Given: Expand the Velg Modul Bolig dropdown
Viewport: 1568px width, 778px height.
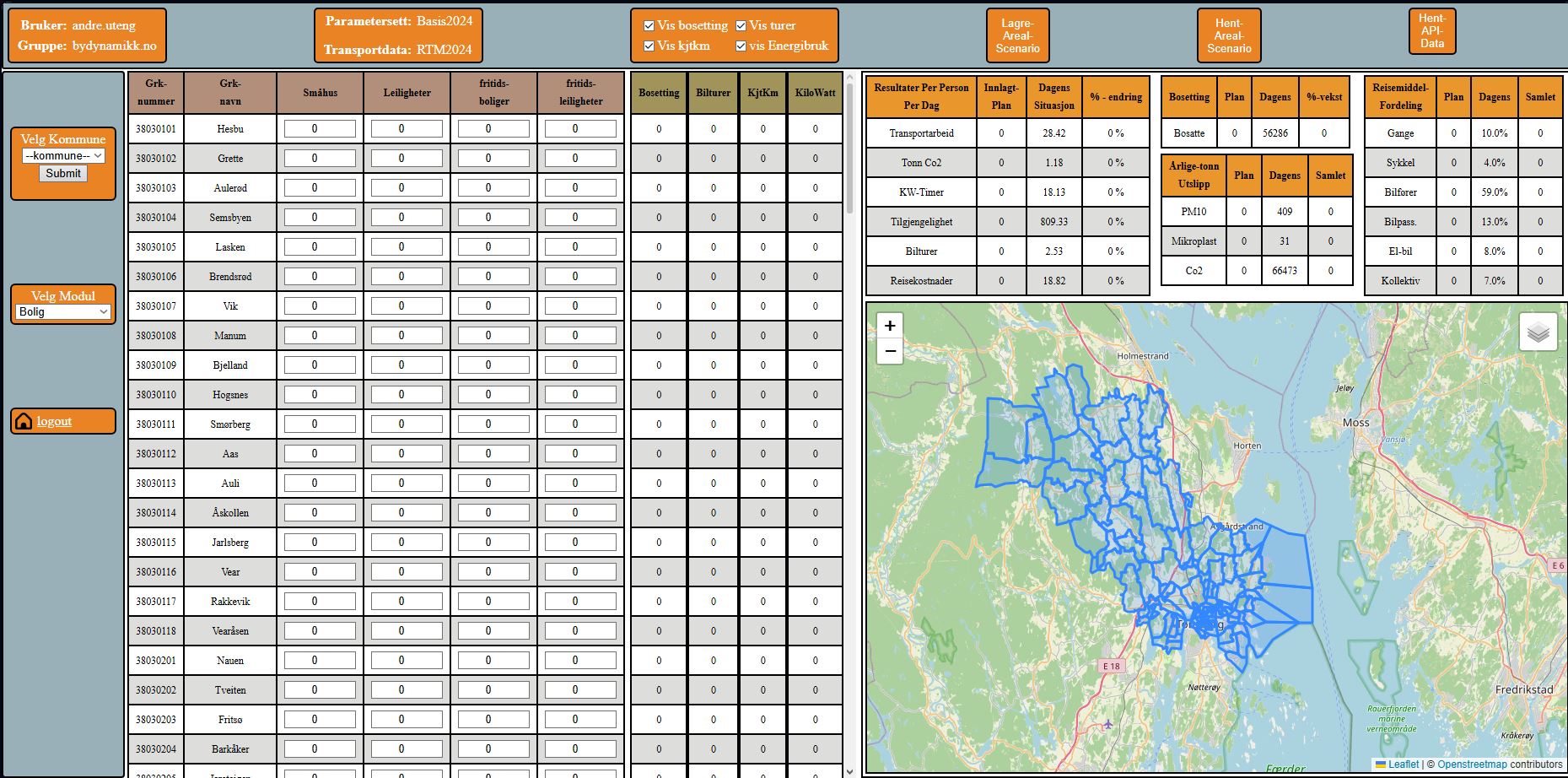Looking at the screenshot, I should pos(63,312).
